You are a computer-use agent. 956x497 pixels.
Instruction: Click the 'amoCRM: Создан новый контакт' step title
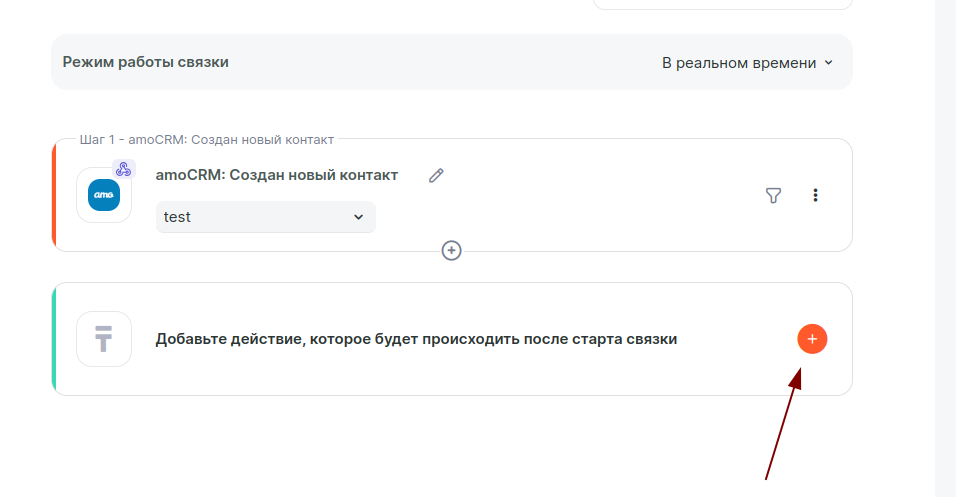(x=277, y=175)
